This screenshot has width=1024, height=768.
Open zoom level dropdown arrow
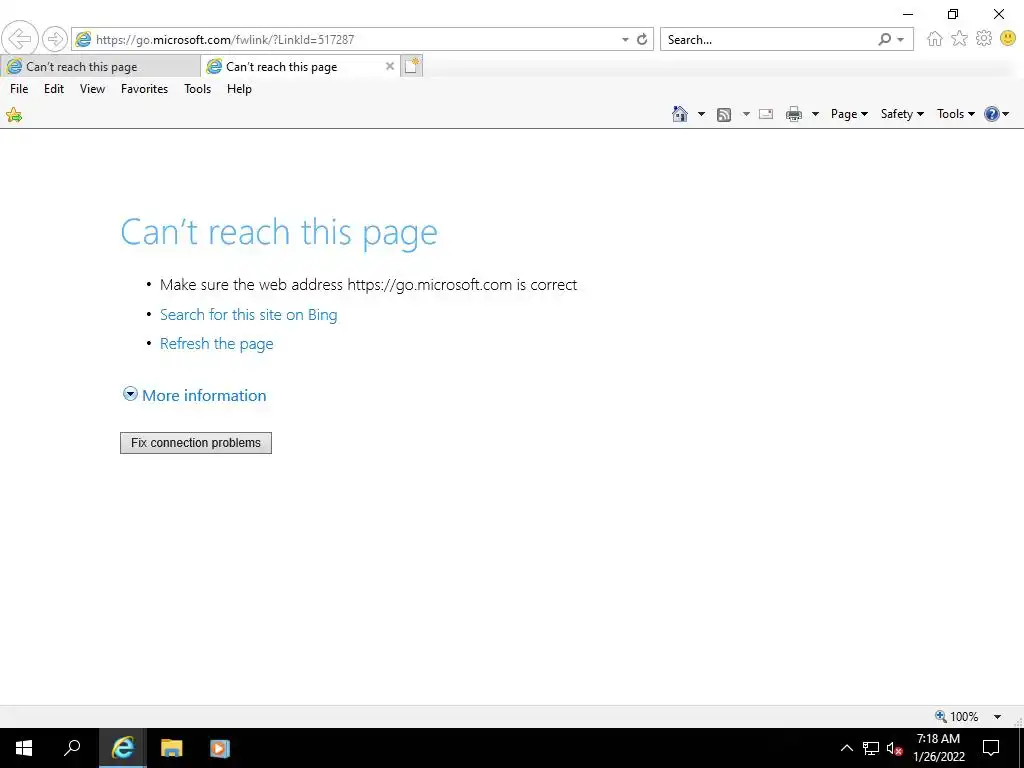point(997,717)
